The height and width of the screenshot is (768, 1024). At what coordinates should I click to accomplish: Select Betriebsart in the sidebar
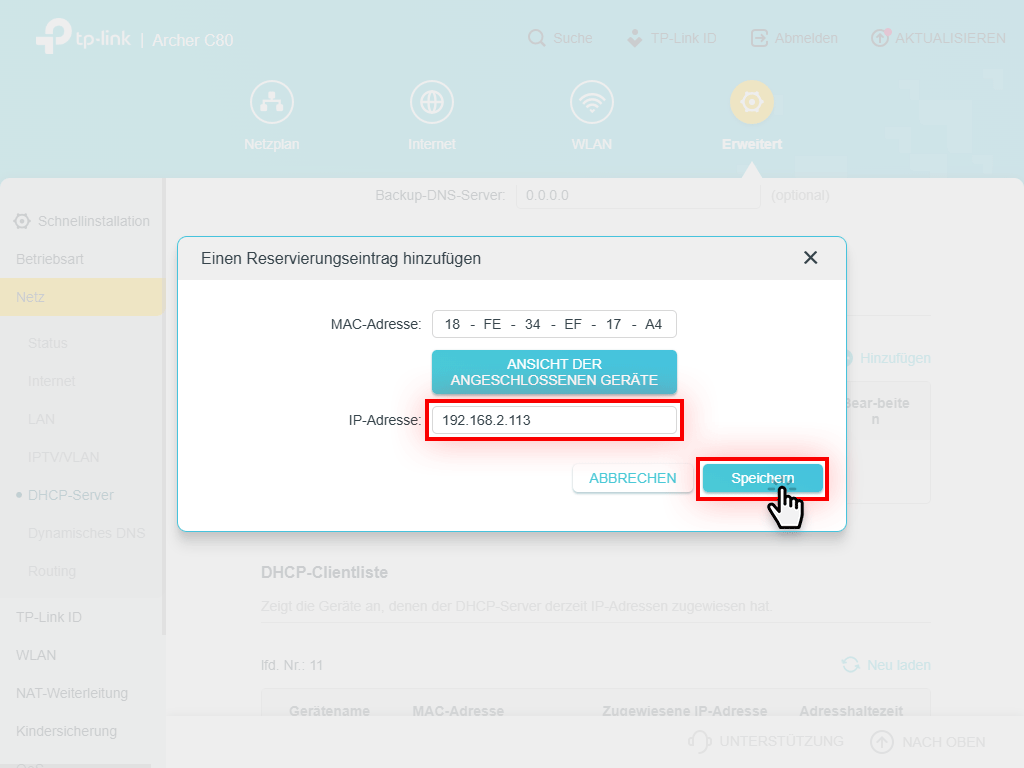[x=50, y=259]
